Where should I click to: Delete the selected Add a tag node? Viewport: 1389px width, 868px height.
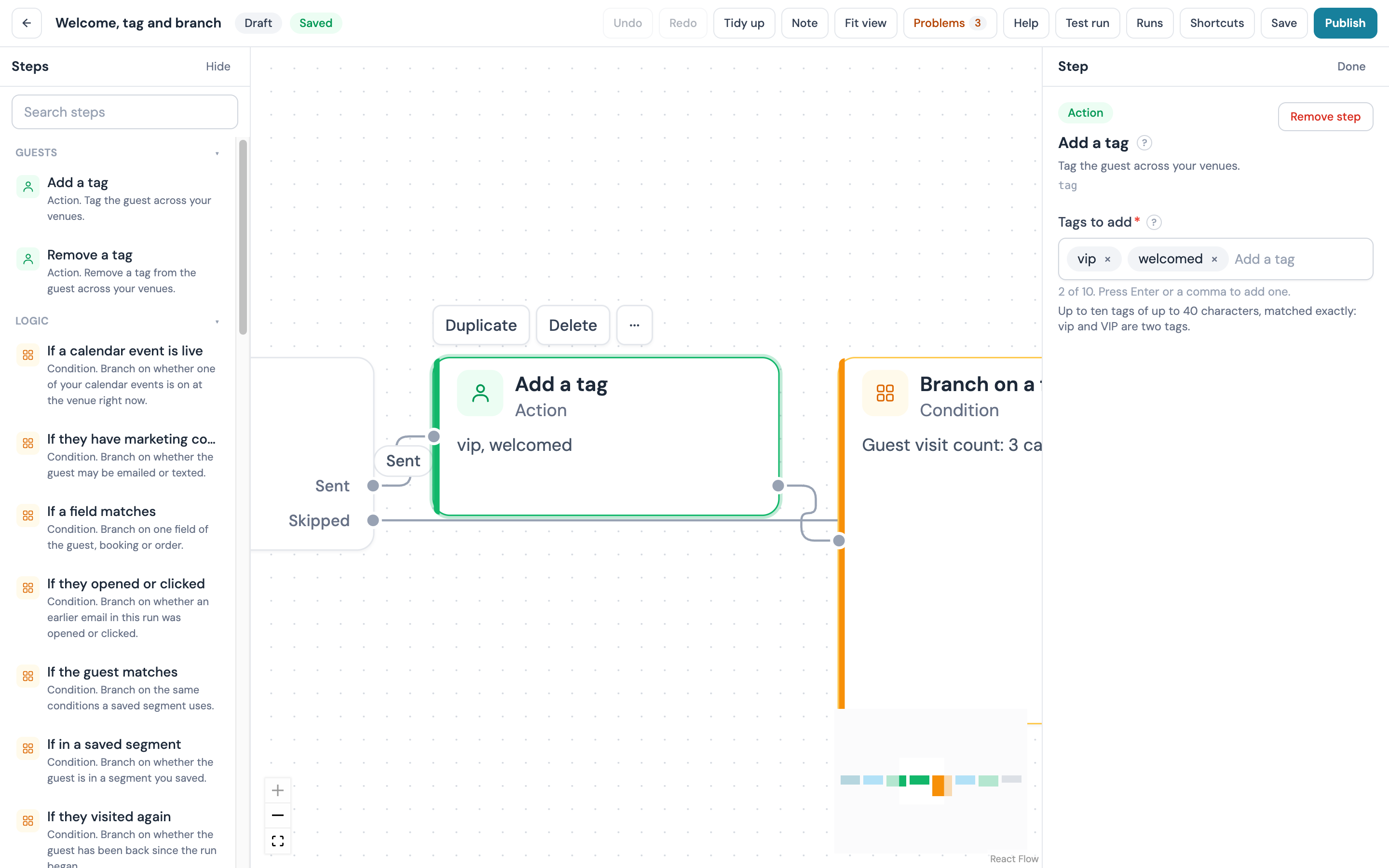(x=573, y=325)
